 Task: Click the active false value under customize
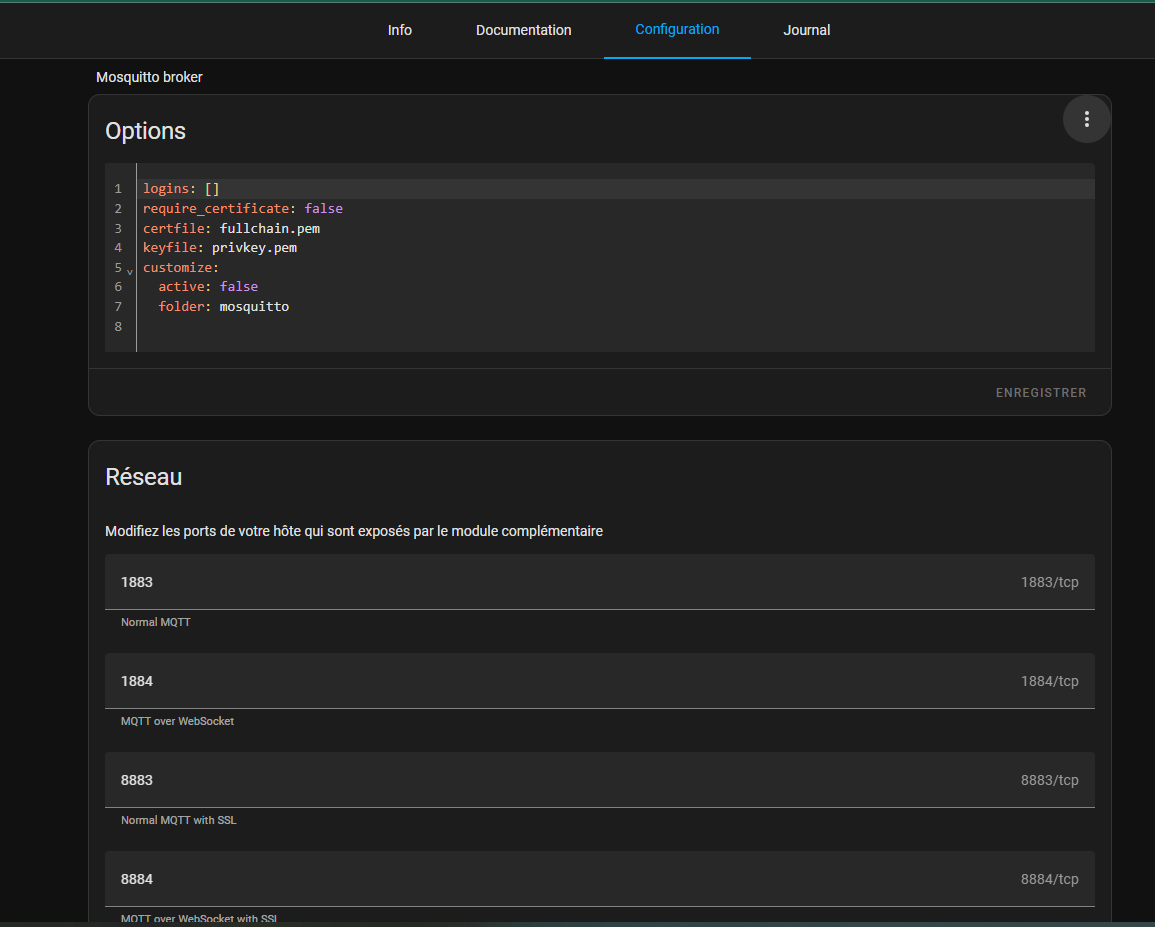pyautogui.click(x=238, y=287)
